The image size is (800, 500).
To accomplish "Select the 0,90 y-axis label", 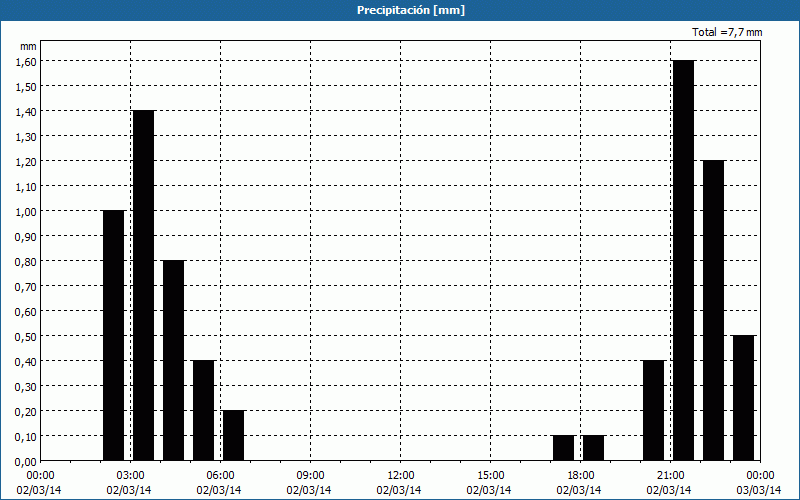I will (26, 237).
